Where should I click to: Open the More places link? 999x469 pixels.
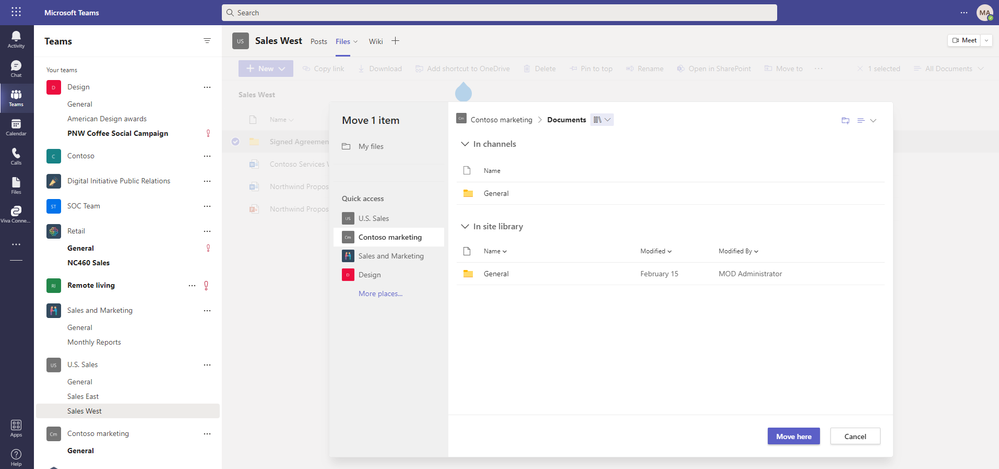380,294
